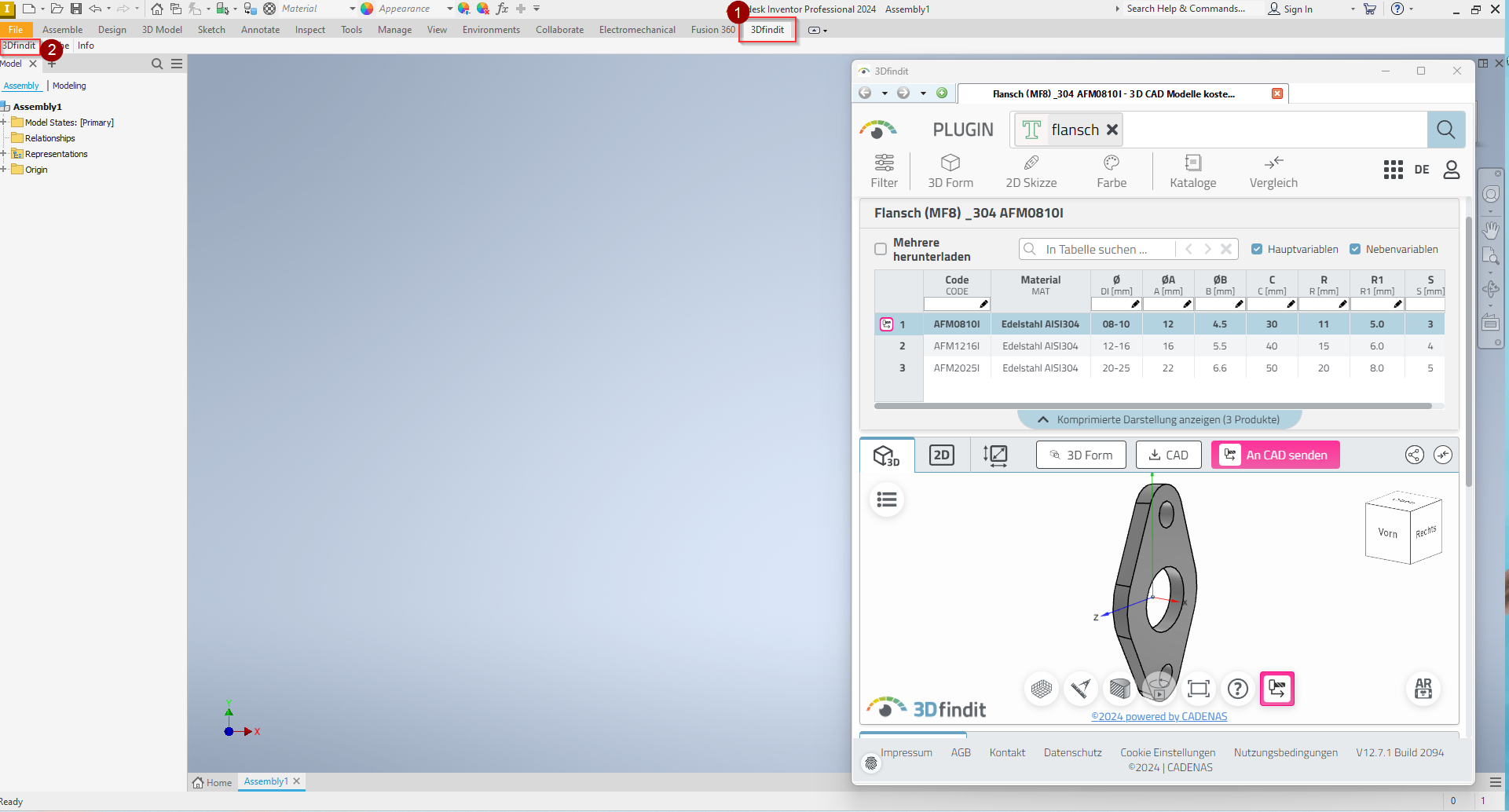1509x812 pixels.
Task: Uncheck the Nebenvariablen checkbox
Action: [1355, 249]
